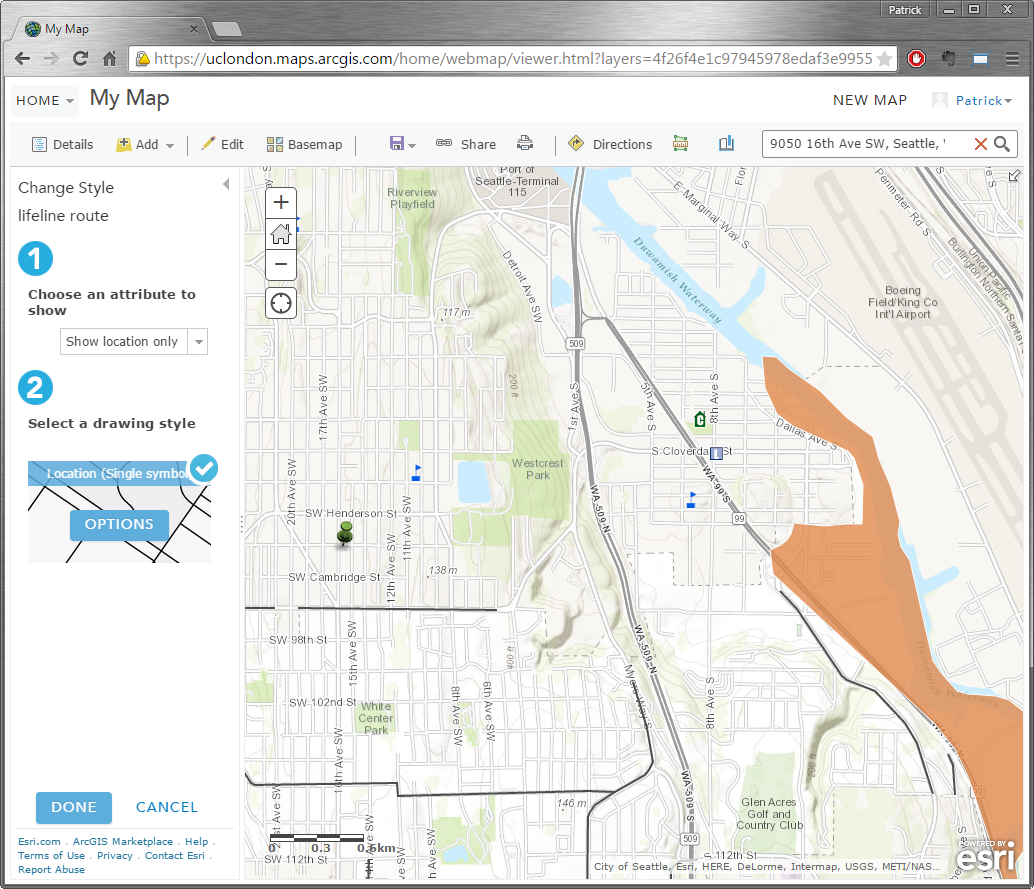Open the Basemap gallery

pos(305,145)
